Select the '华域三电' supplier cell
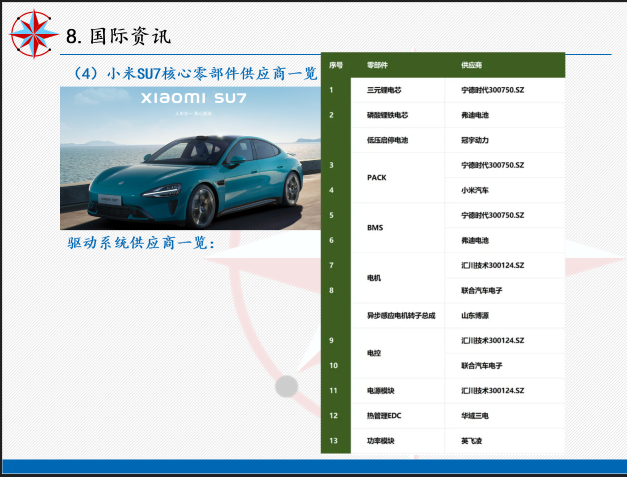 pyautogui.click(x=476, y=415)
